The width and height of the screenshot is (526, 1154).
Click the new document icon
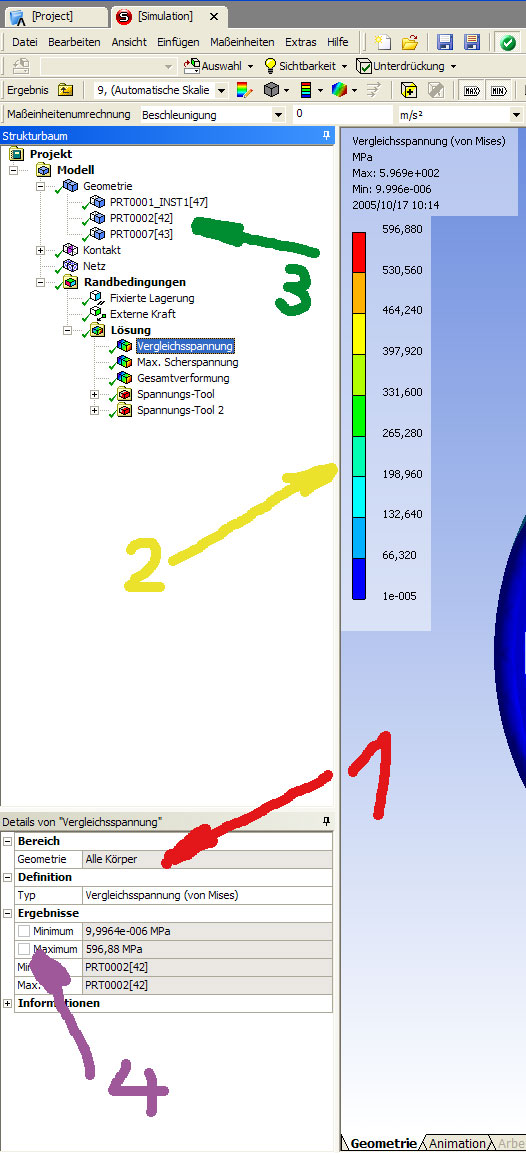(382, 42)
